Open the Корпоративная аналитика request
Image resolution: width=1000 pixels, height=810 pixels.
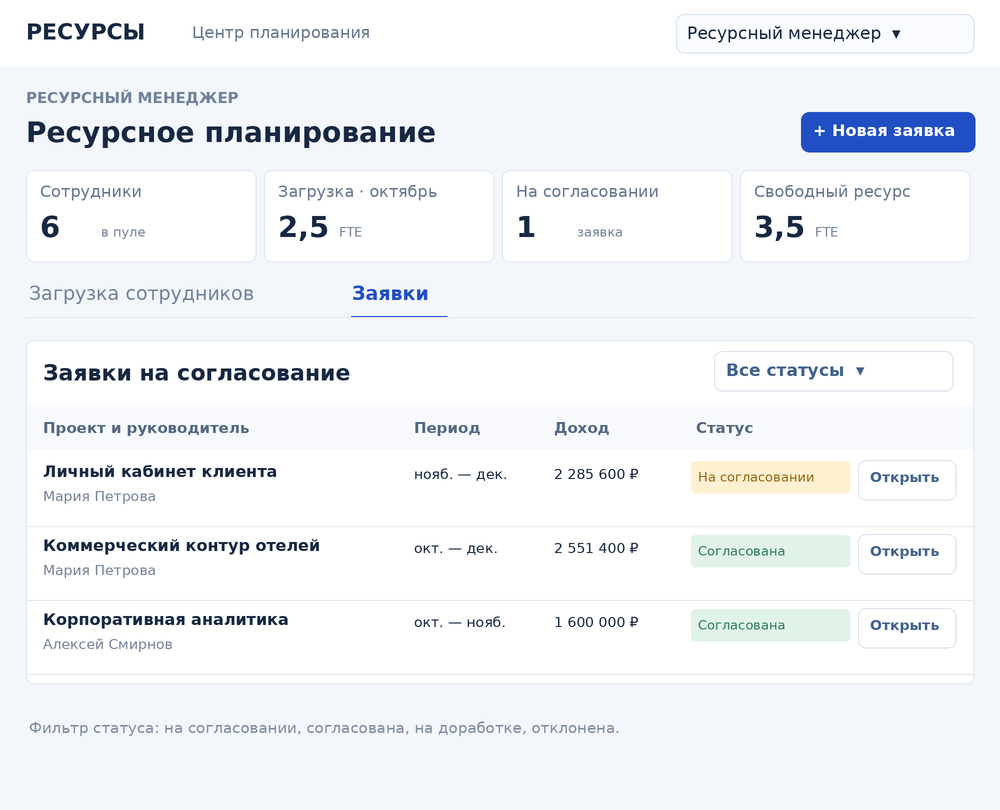[x=906, y=626]
